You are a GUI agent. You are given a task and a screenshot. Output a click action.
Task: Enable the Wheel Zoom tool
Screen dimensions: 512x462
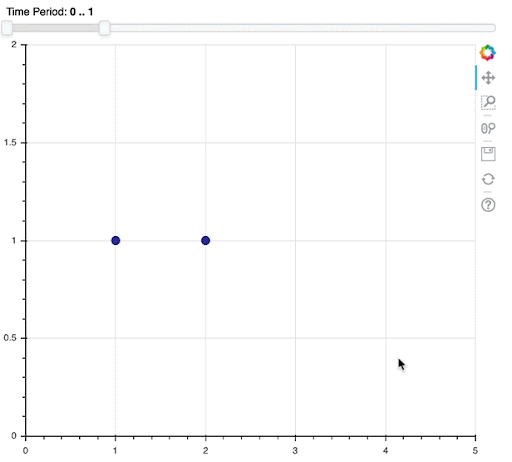pos(488,128)
